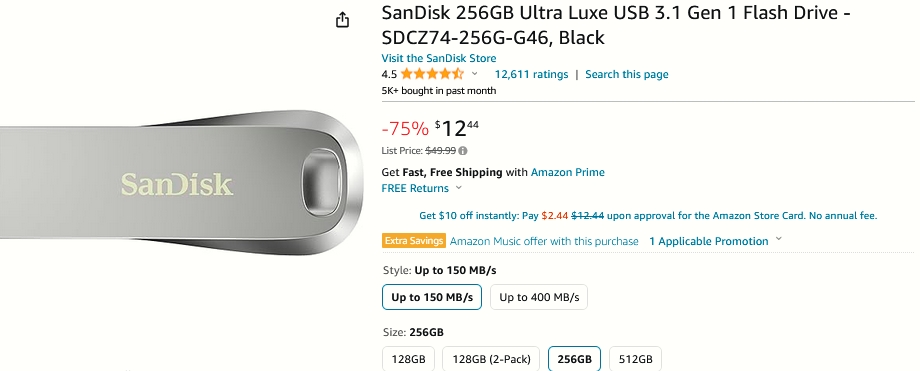
Task: Choose the 512GB size option
Action: pyautogui.click(x=635, y=359)
